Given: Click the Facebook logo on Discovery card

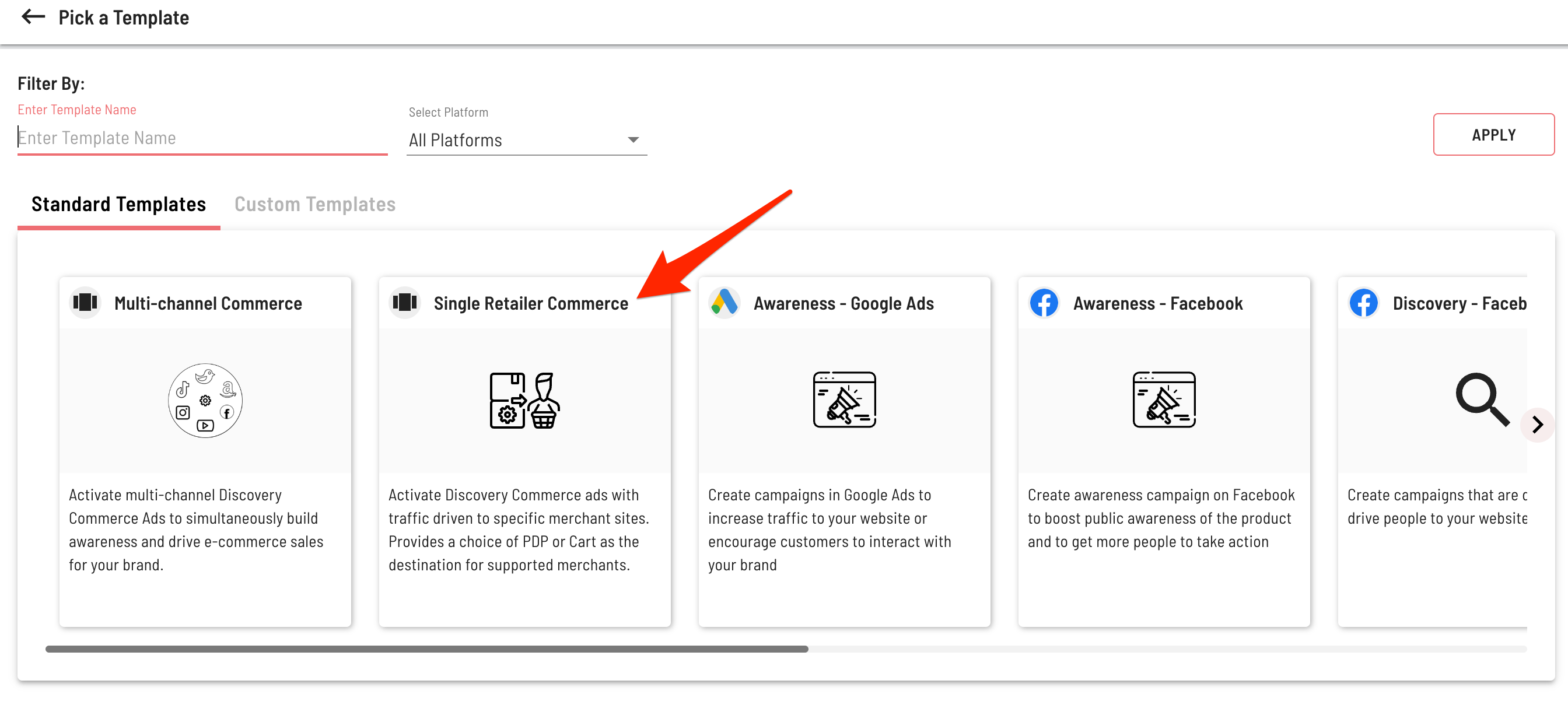Looking at the screenshot, I should pos(1363,303).
